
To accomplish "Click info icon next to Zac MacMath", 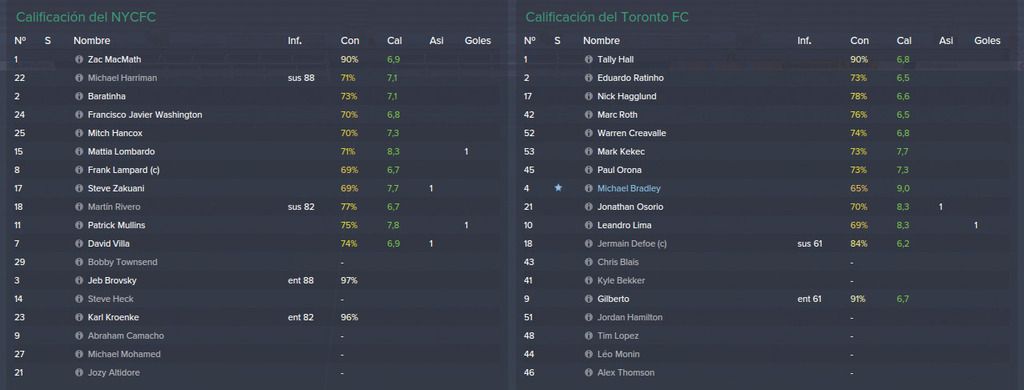I will pos(79,59).
